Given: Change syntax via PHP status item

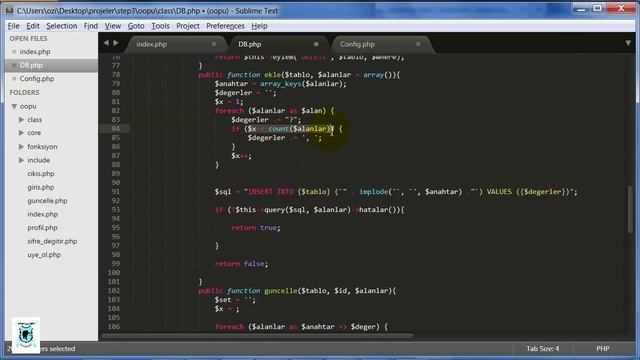Looking at the screenshot, I should [603, 349].
